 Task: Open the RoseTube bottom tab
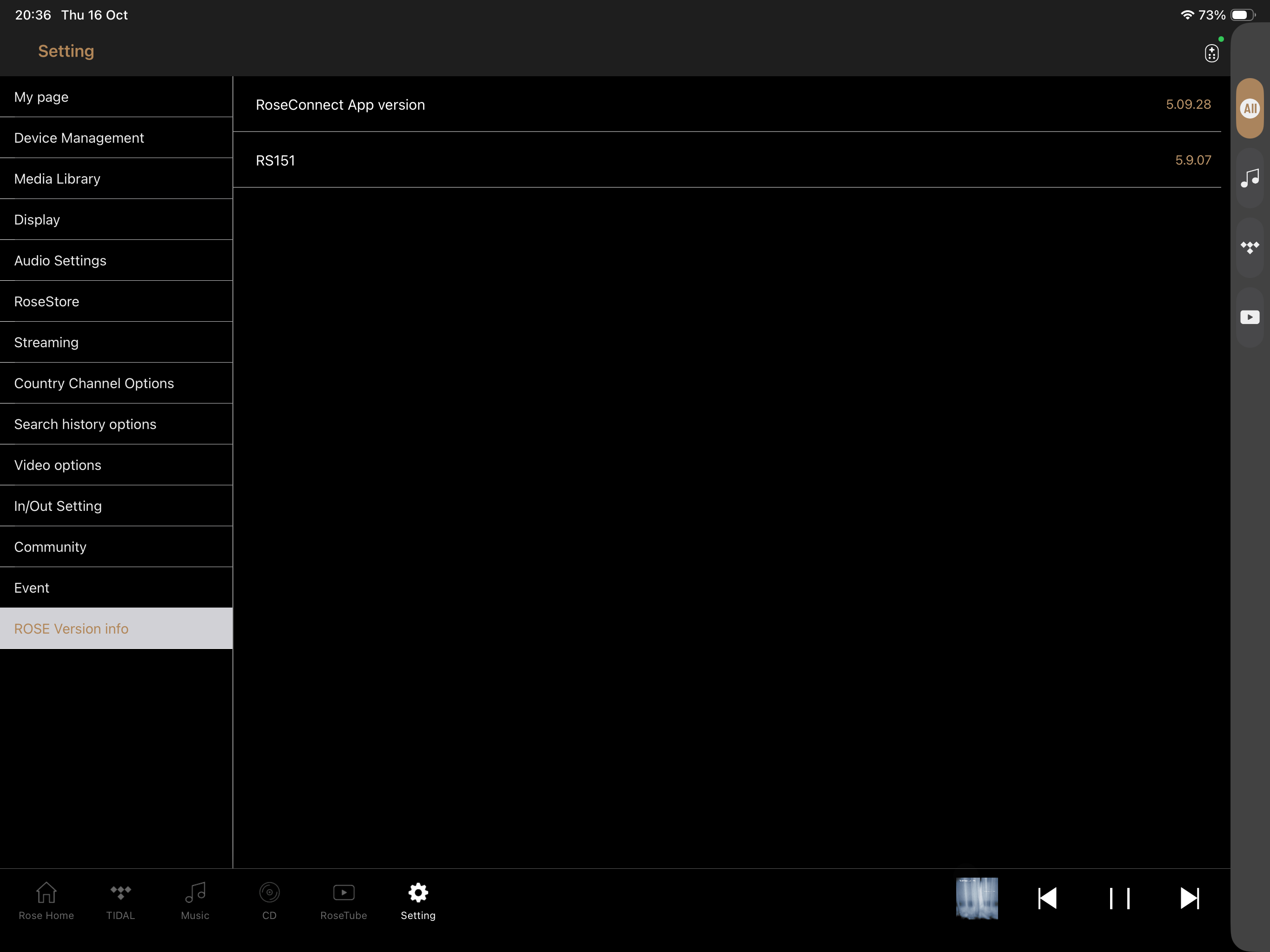[344, 900]
